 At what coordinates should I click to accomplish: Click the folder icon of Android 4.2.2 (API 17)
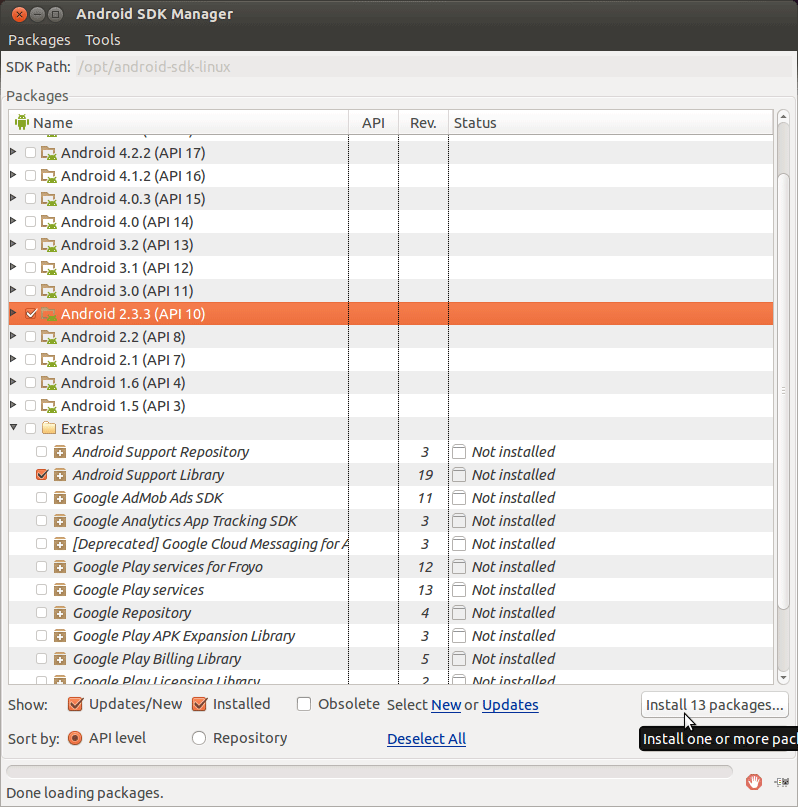click(x=49, y=153)
